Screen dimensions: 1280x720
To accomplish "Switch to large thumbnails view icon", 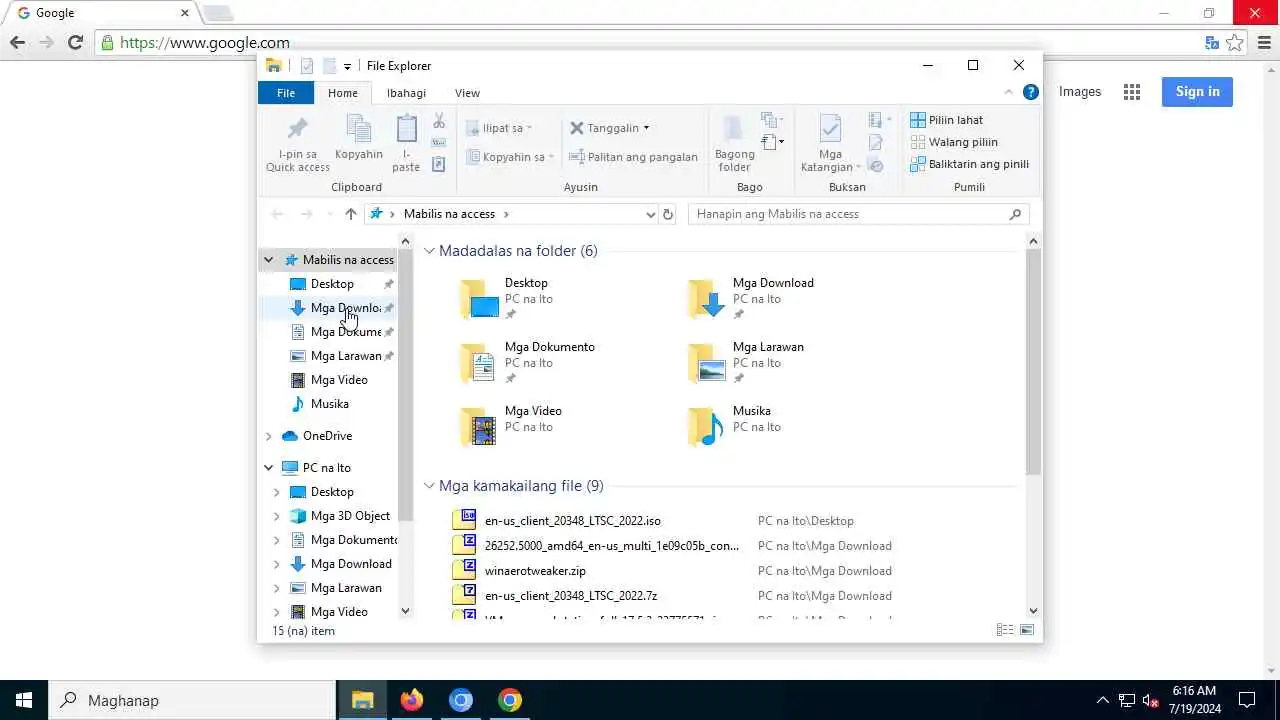I will 1026,630.
